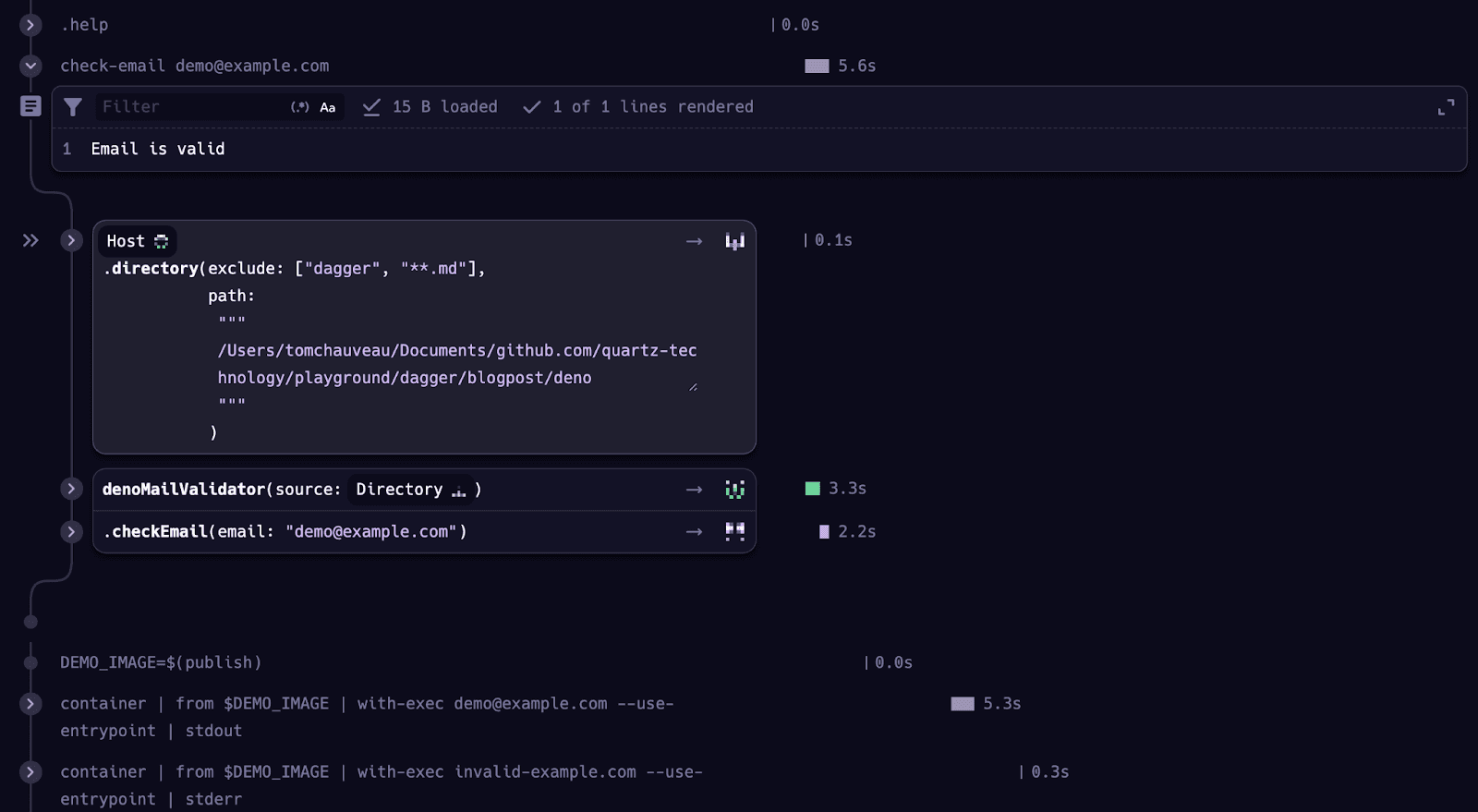Expand the .checkEmail call

tap(71, 531)
